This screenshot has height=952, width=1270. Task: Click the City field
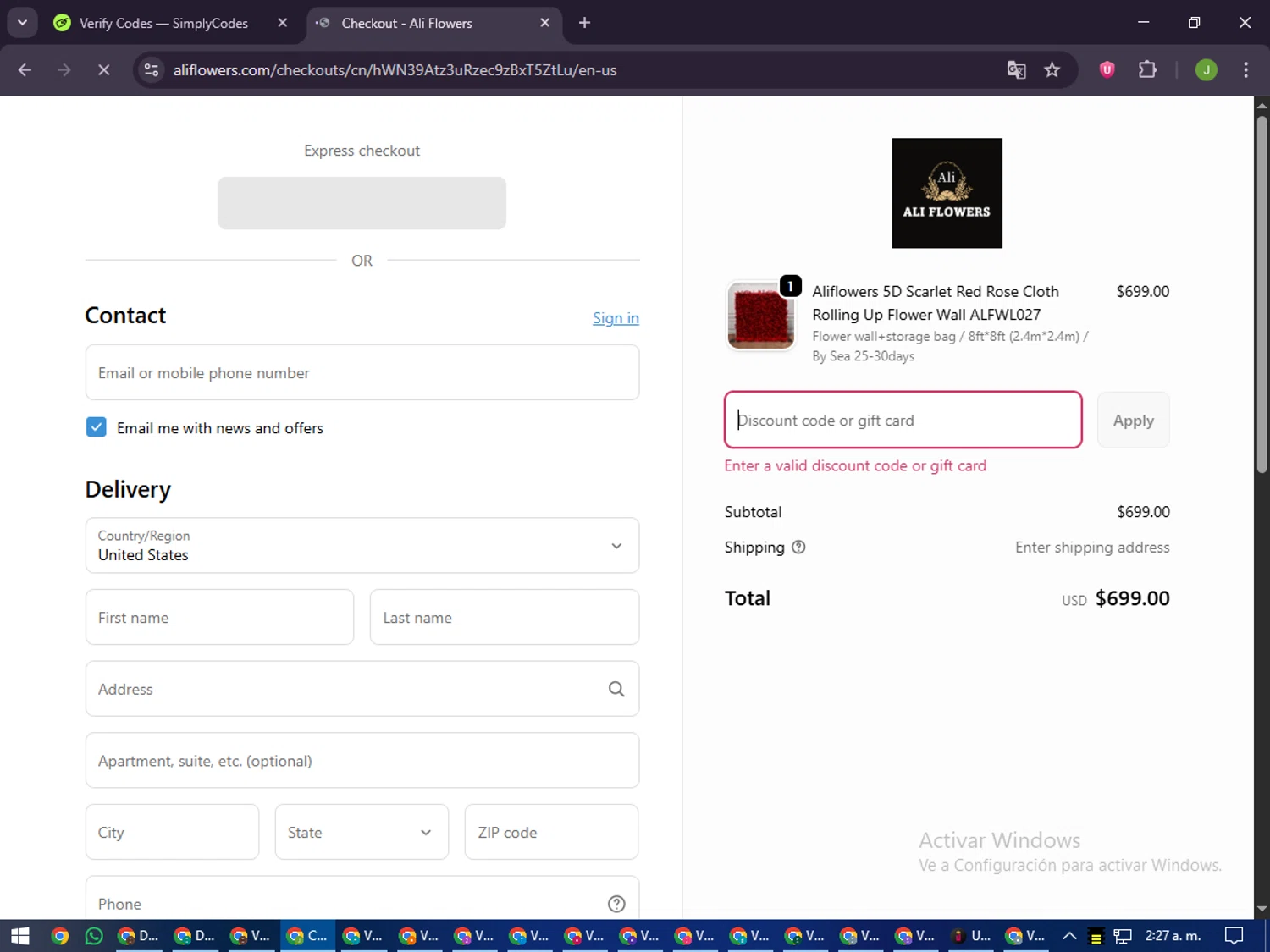click(172, 832)
